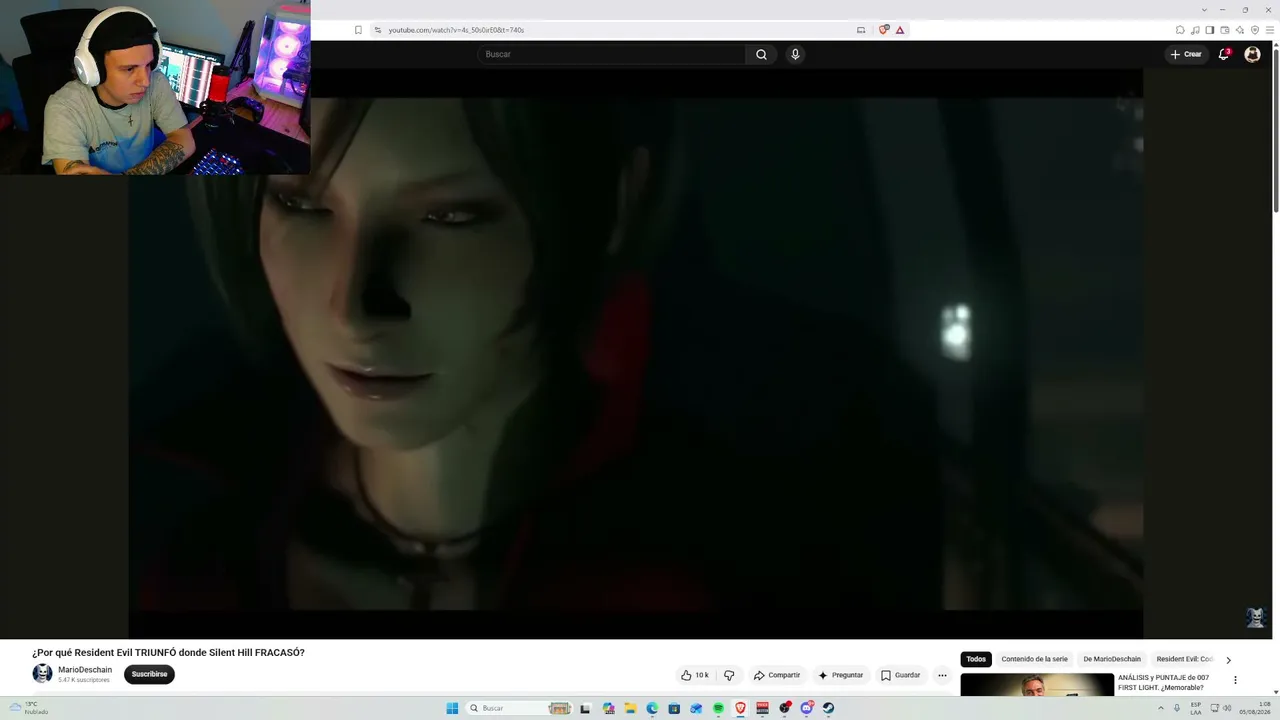
Task: Switch the ESP LAA keyboard language
Action: click(1196, 708)
